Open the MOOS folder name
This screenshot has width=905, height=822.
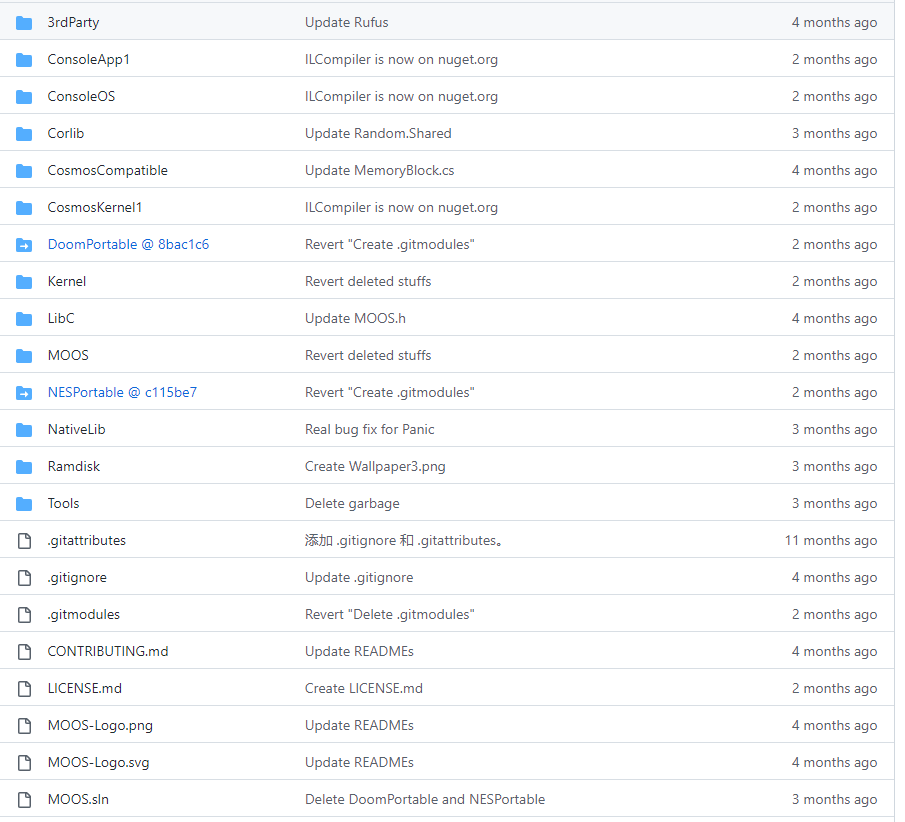click(68, 355)
